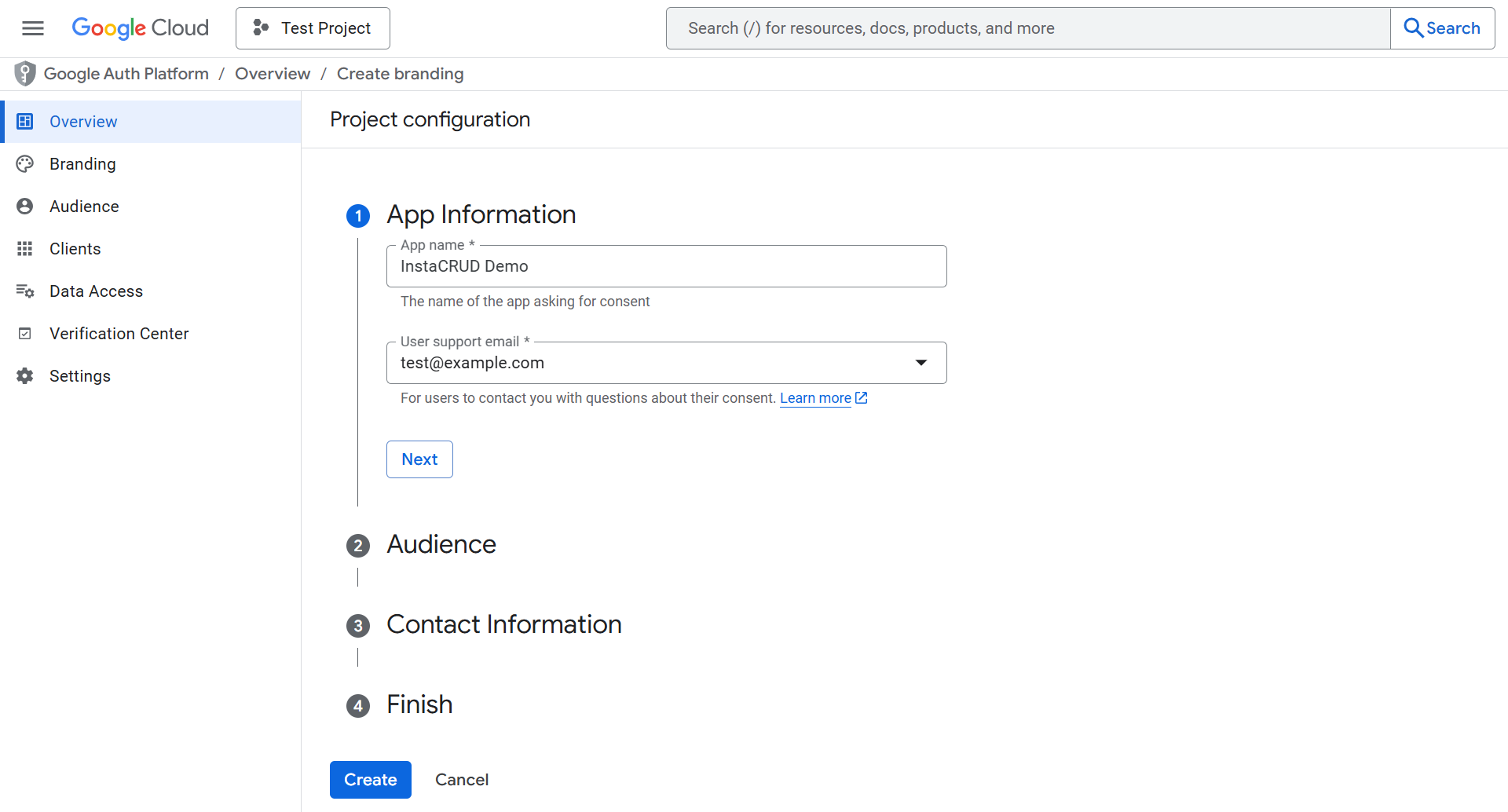This screenshot has width=1508, height=812.
Task: Open Settings via the gear icon
Action: [24, 375]
